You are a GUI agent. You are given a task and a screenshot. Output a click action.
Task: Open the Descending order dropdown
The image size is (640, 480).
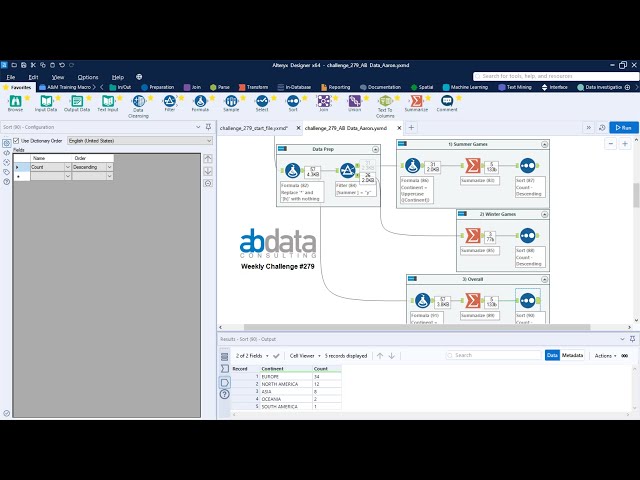pos(109,167)
